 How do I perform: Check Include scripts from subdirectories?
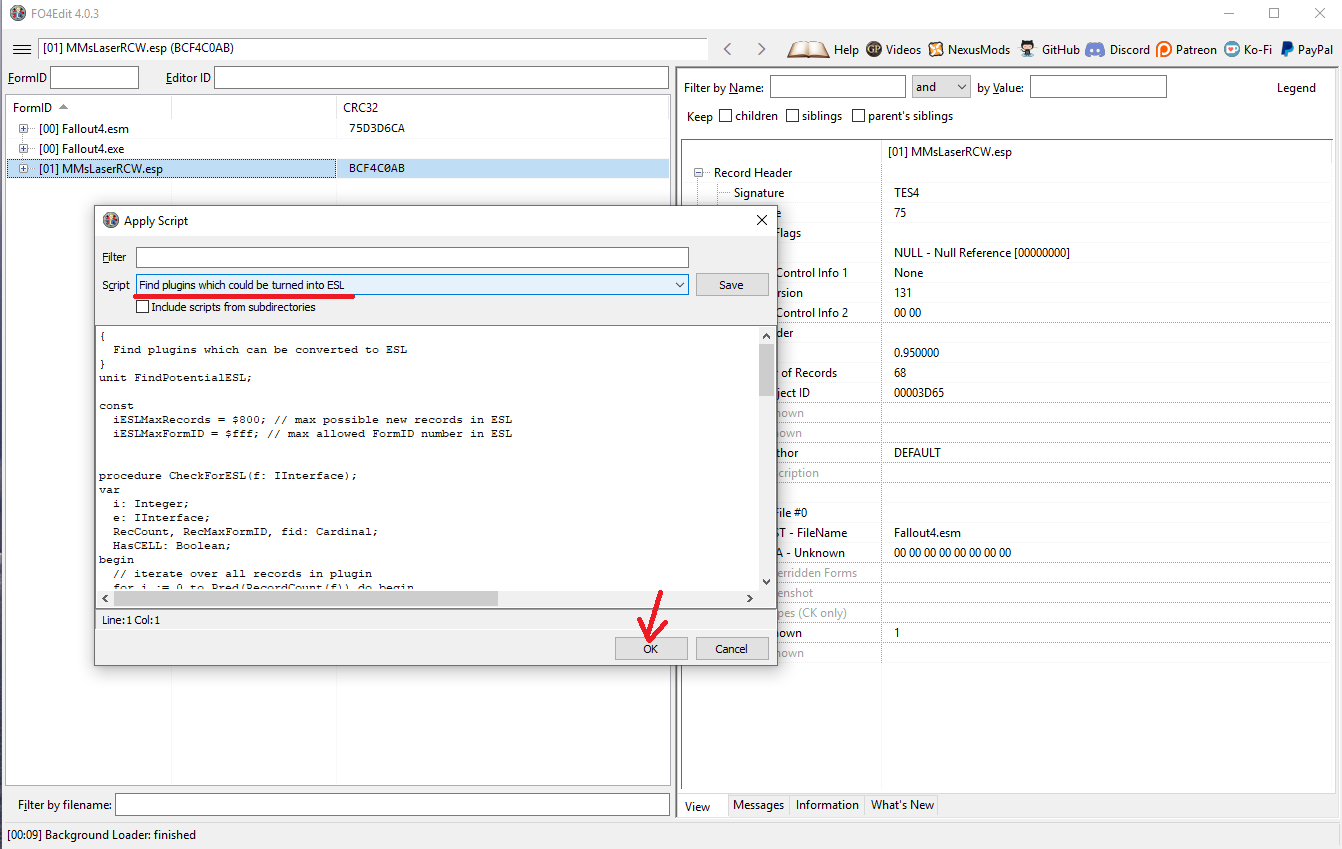[142, 307]
